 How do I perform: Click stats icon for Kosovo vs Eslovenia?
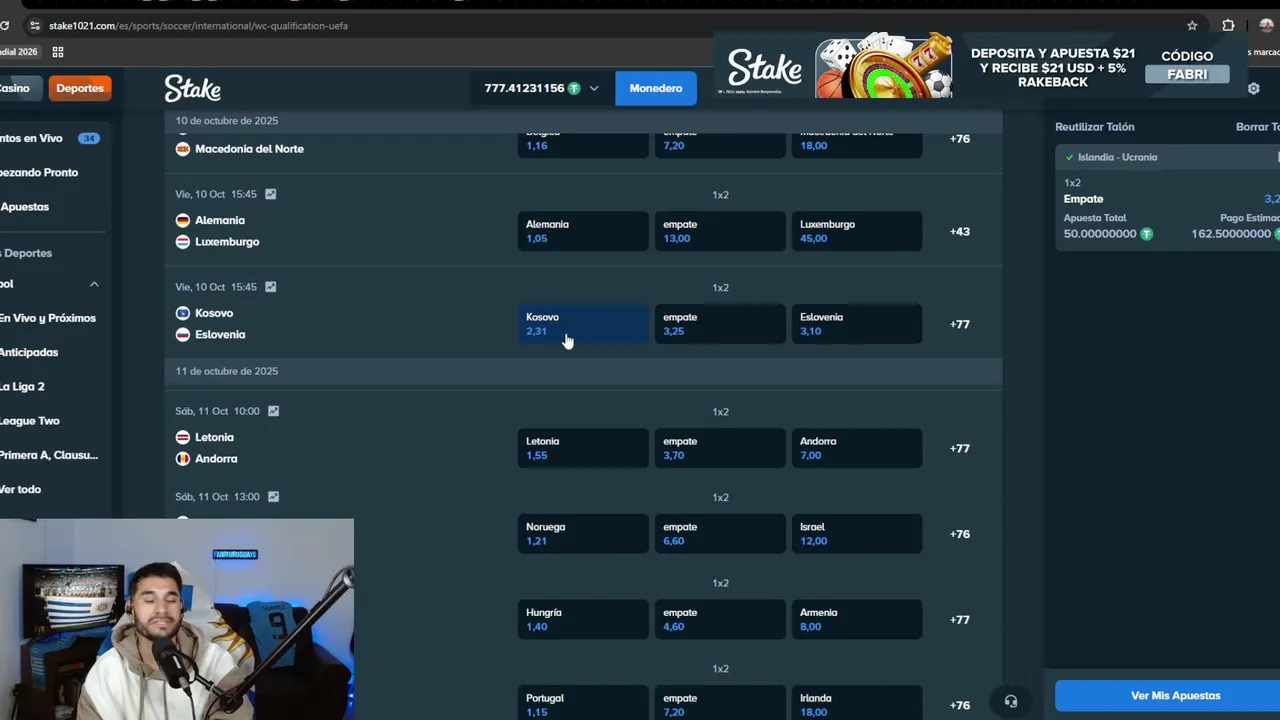point(271,287)
